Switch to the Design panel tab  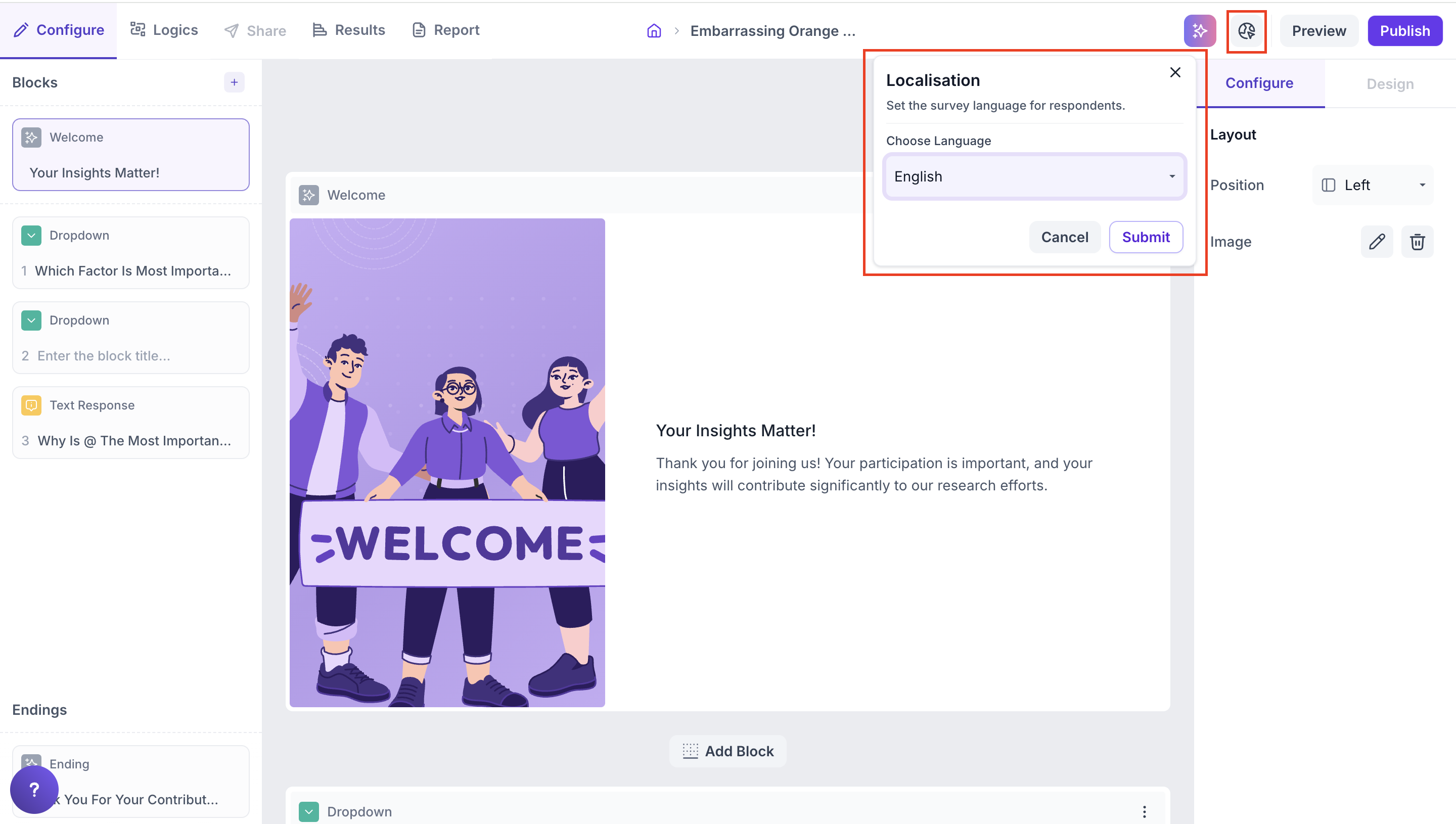tap(1389, 84)
